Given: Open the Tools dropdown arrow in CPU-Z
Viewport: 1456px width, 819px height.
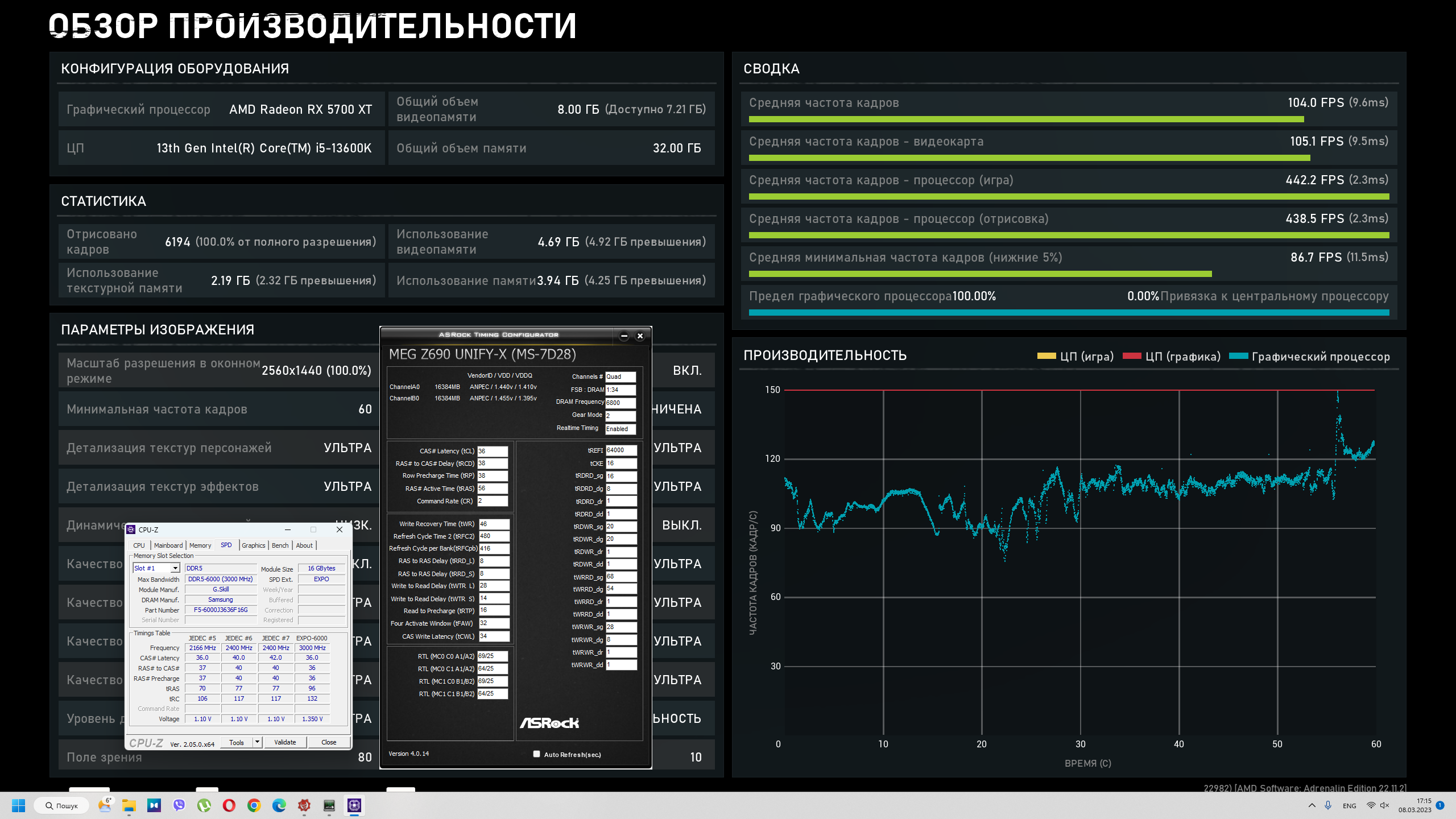Looking at the screenshot, I should click(x=257, y=742).
